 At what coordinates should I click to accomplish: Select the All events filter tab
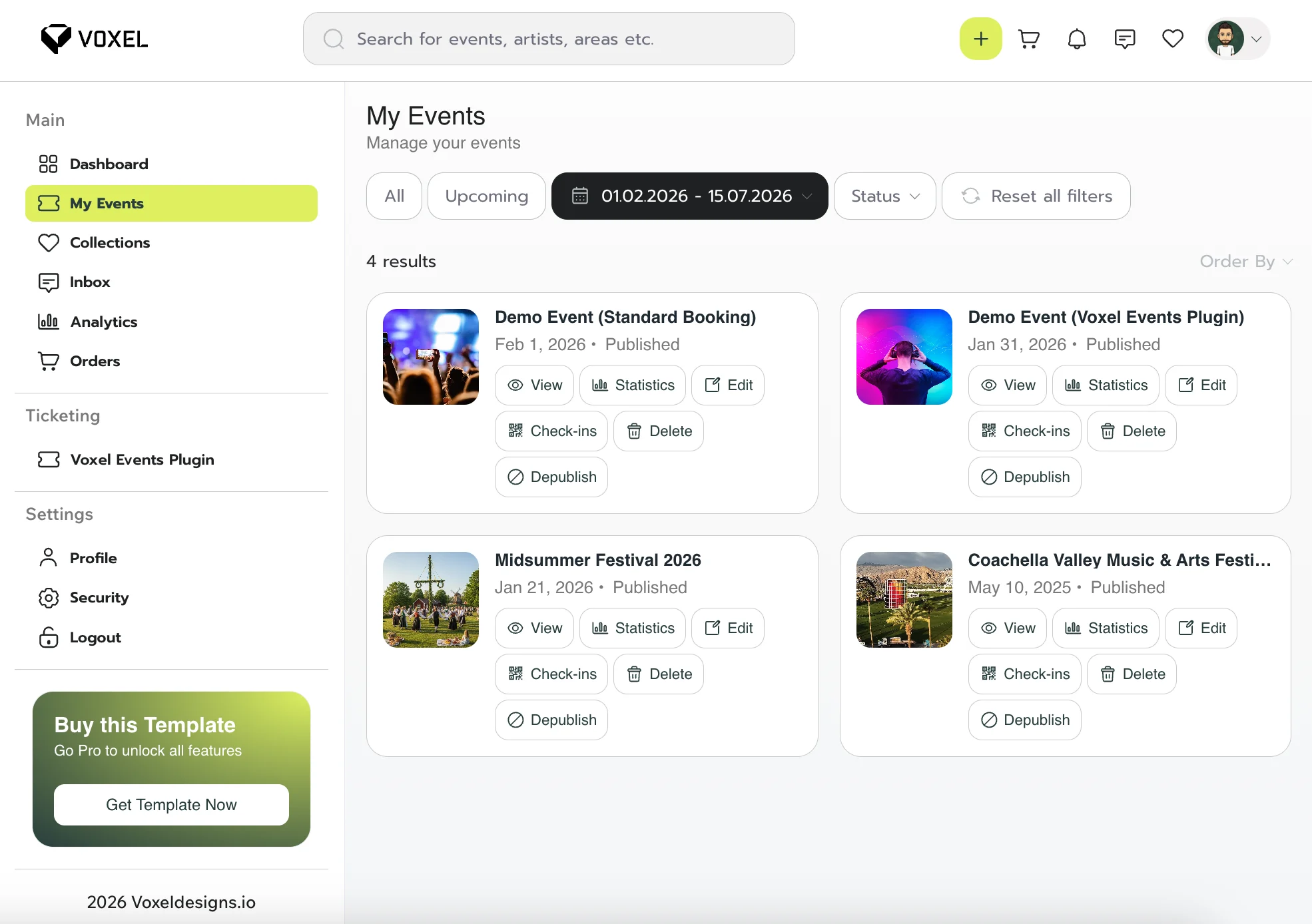pyautogui.click(x=394, y=196)
